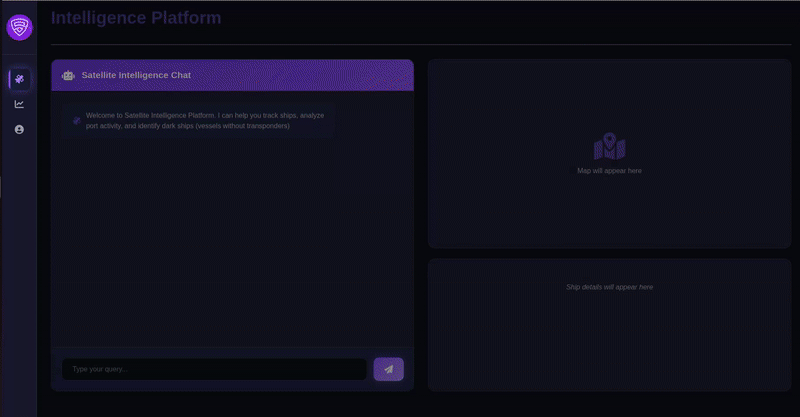Open the satellite tracking sidebar view

[19, 79]
